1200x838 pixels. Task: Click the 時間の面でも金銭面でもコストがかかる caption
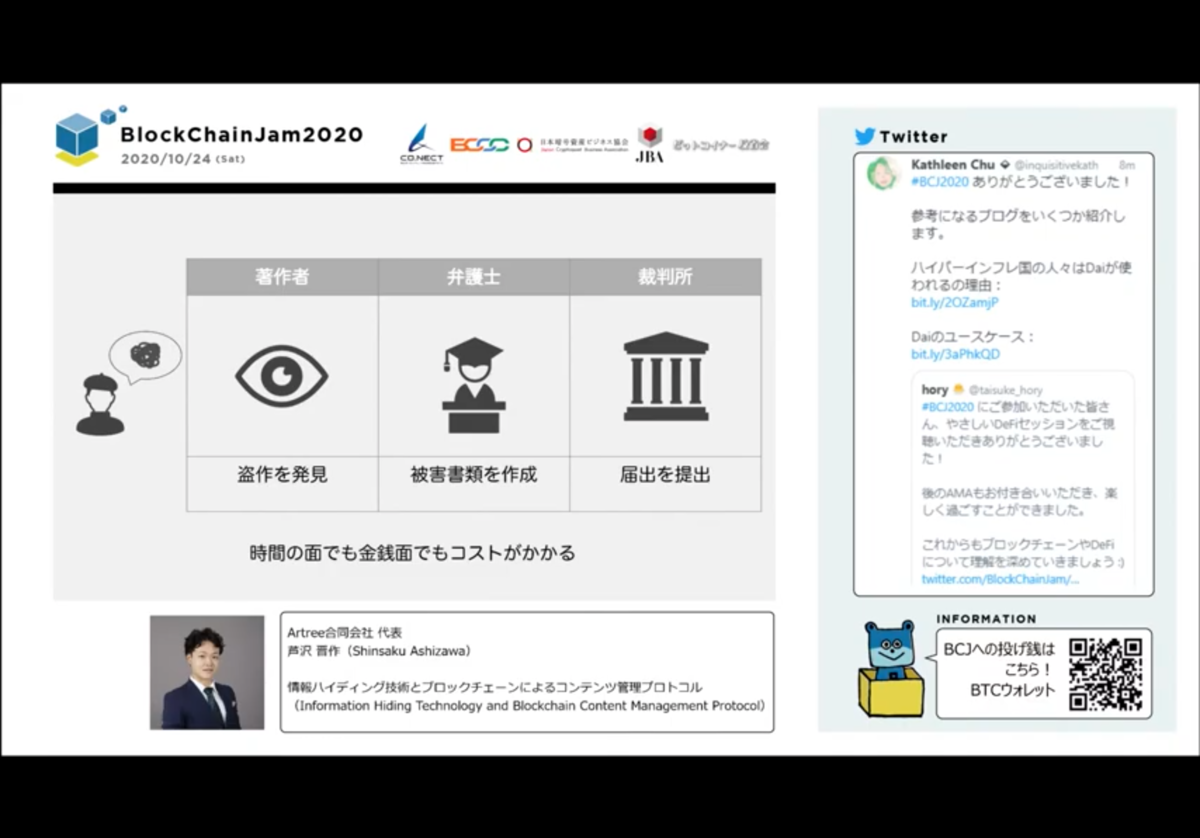click(x=412, y=552)
